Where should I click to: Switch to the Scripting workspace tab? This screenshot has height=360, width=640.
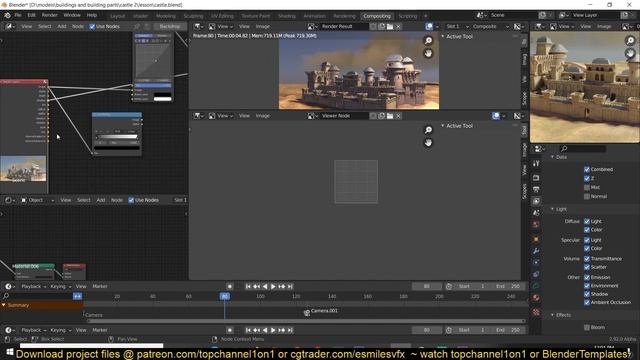[408, 16]
